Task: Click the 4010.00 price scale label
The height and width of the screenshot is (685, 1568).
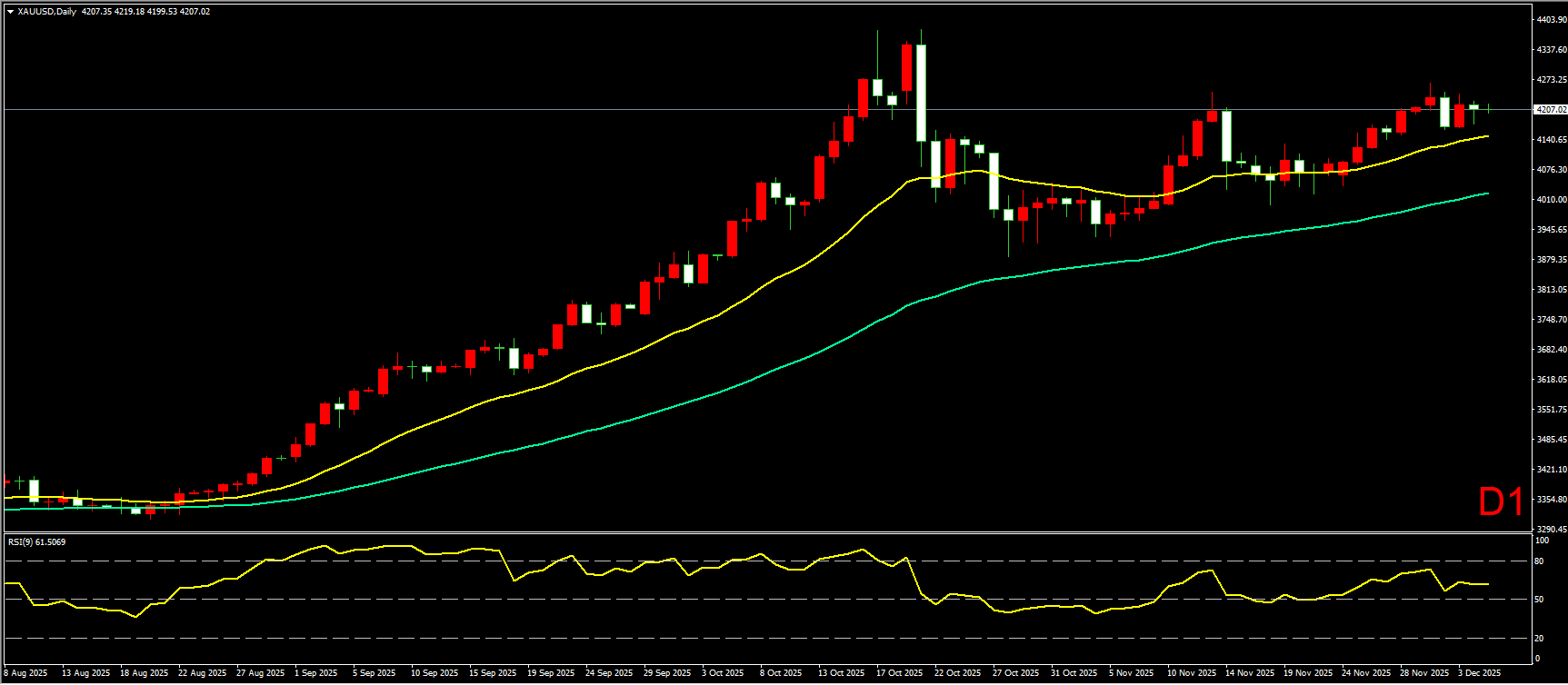Action: (x=1551, y=200)
